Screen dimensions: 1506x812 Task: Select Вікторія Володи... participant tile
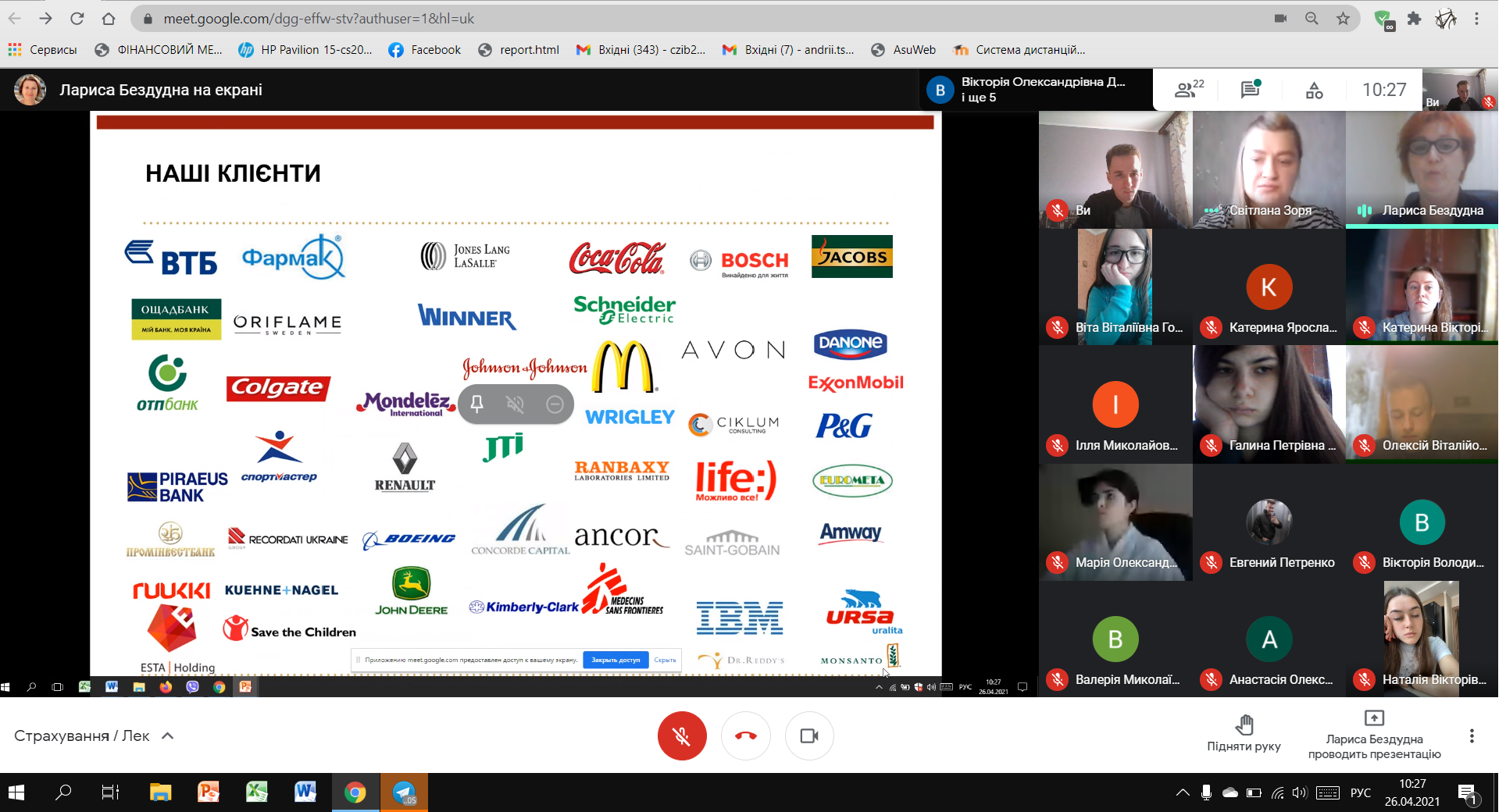(1422, 522)
